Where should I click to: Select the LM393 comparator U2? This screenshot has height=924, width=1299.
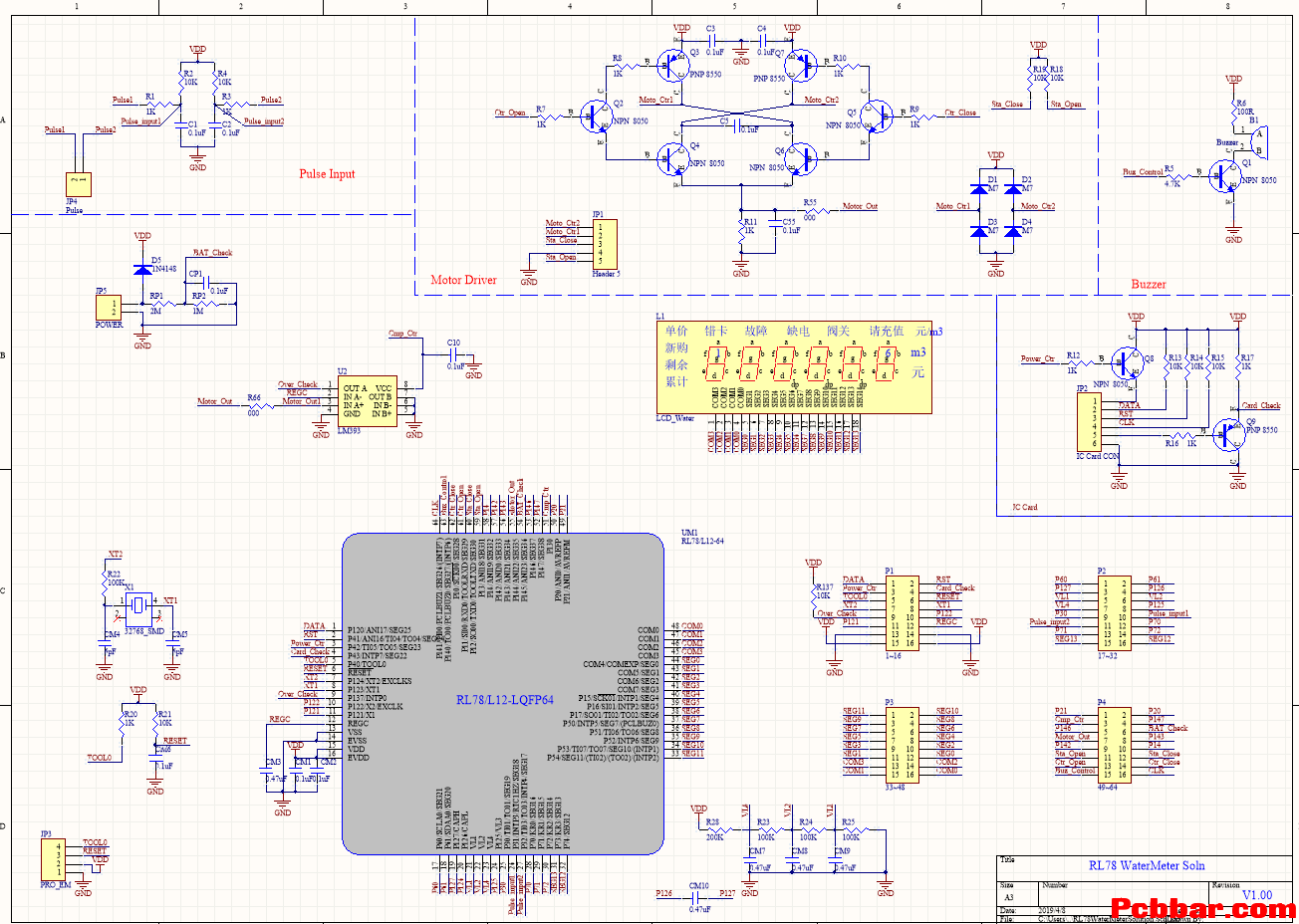point(368,402)
